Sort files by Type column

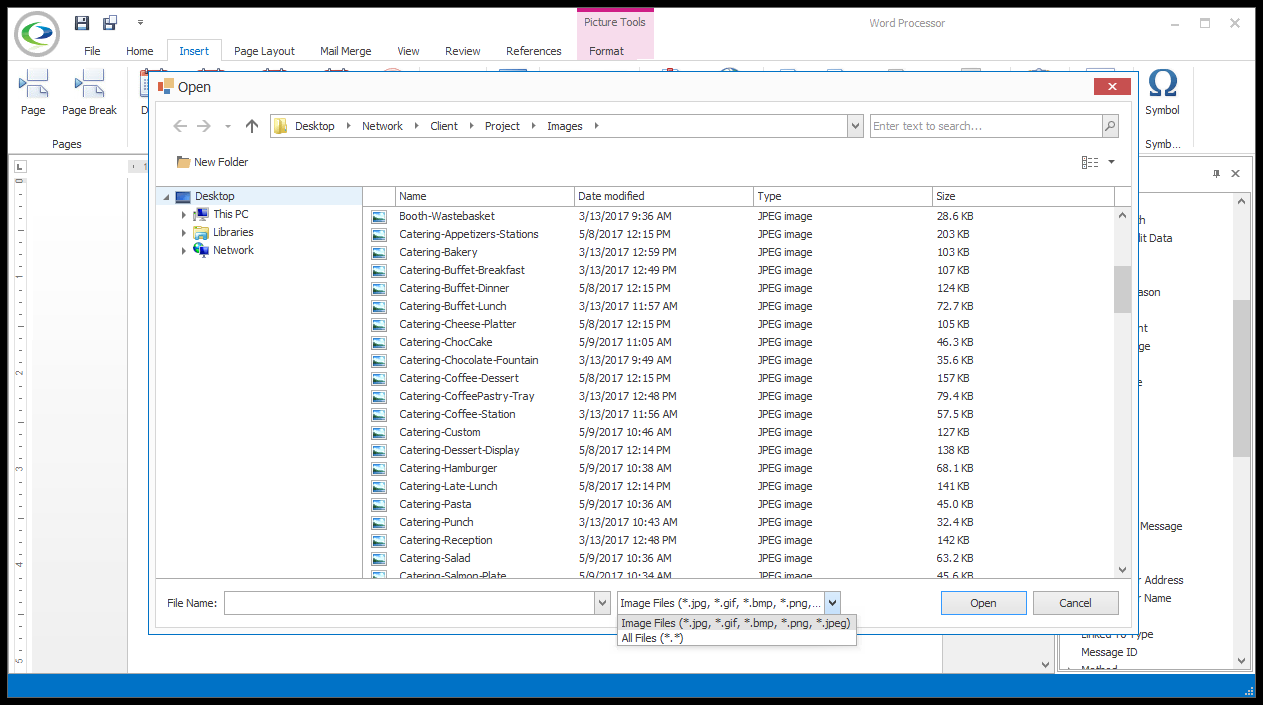coord(843,196)
